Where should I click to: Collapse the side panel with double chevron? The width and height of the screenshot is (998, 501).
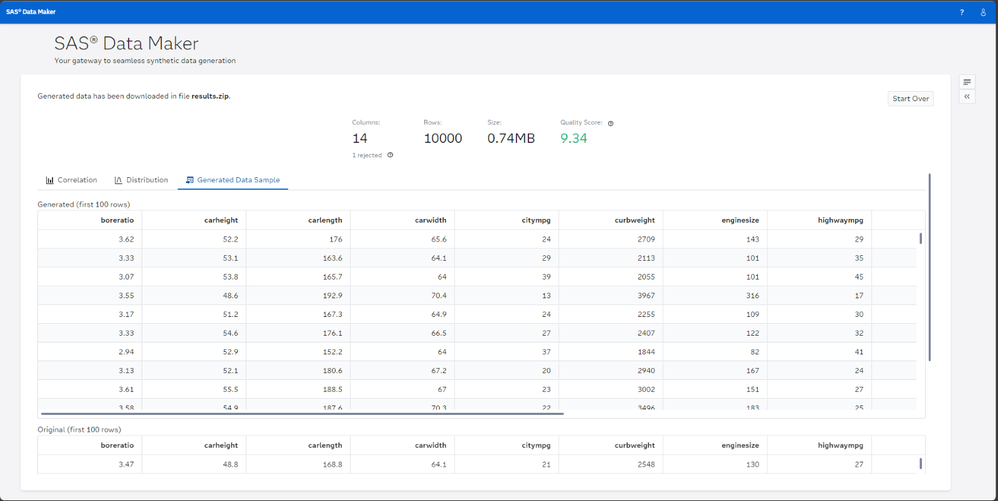coord(967,97)
